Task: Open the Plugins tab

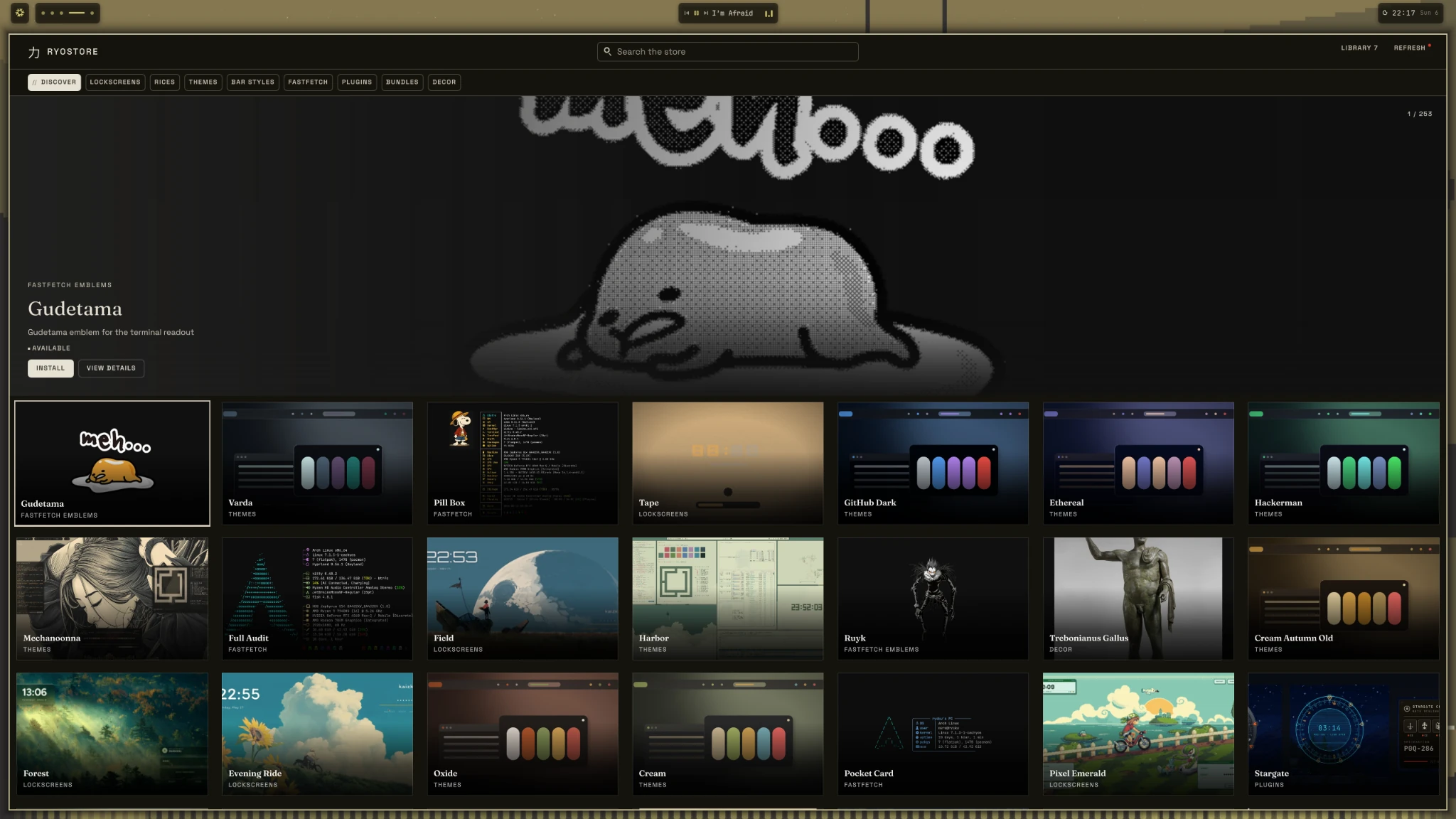Action: (x=357, y=82)
